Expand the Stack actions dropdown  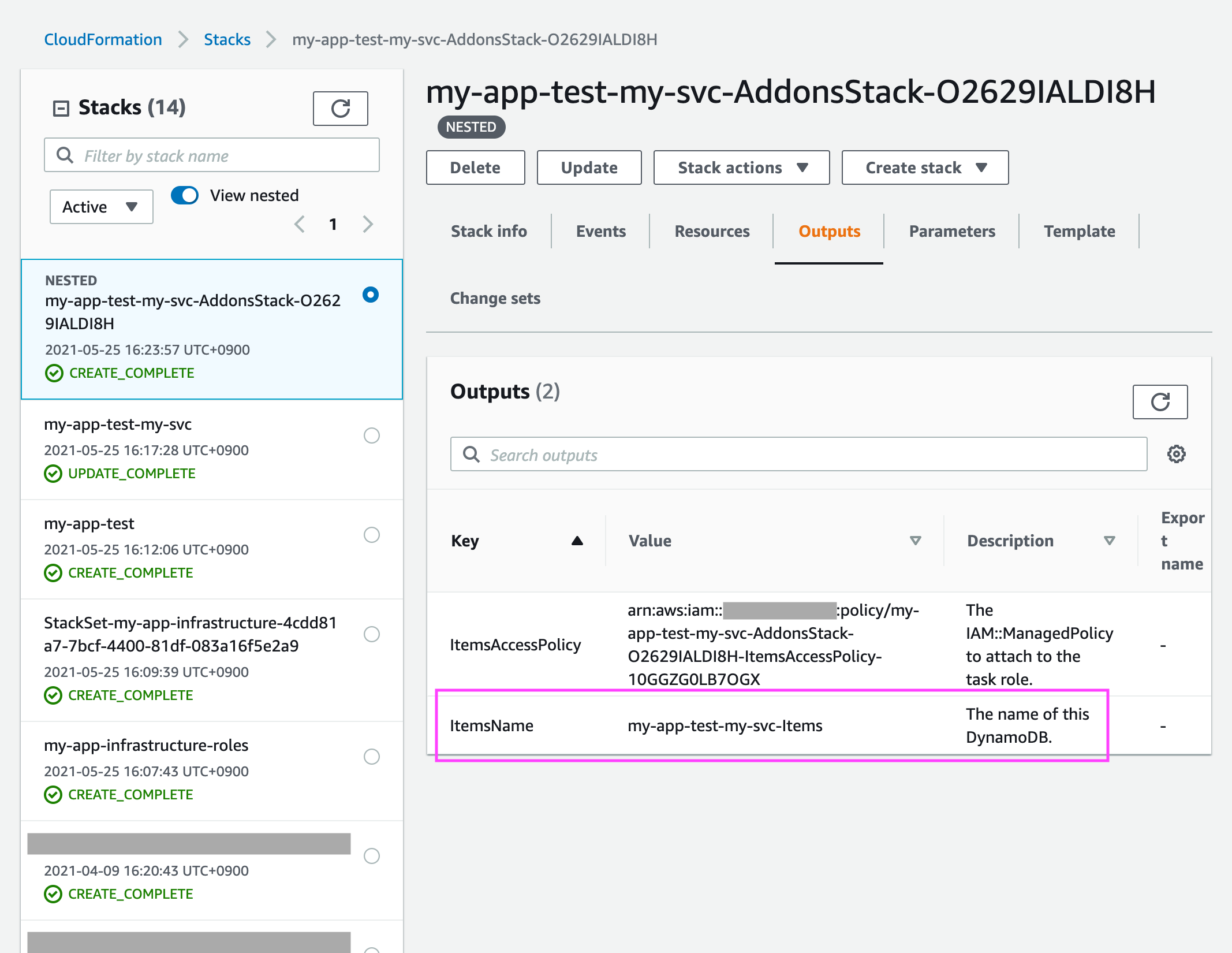coord(741,168)
